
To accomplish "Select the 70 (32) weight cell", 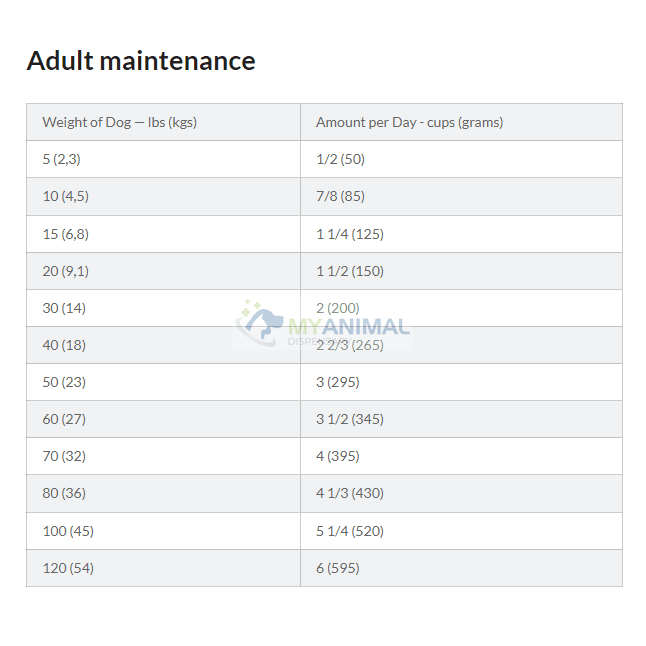I will [64, 456].
